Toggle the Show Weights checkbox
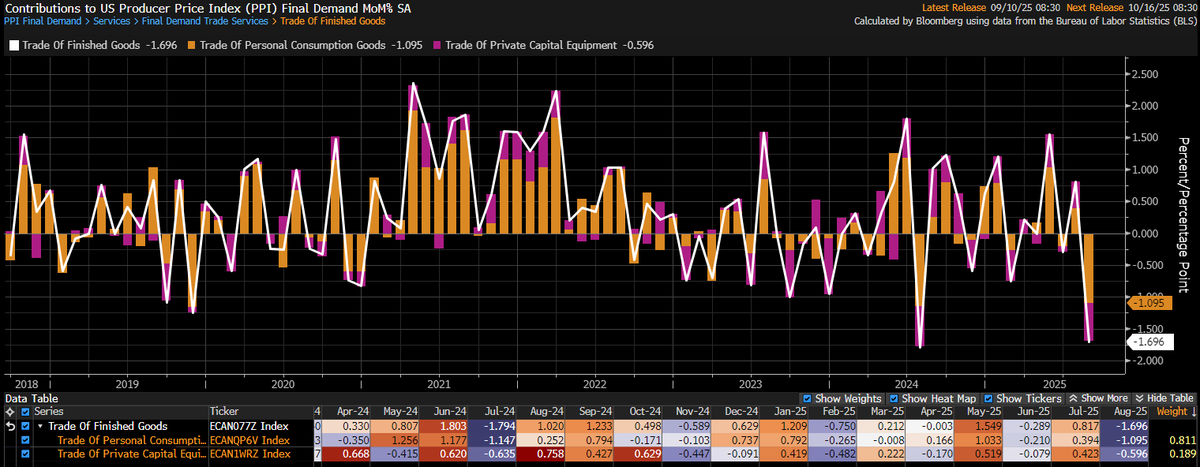Viewport: 1200px width, 467px height. pyautogui.click(x=807, y=398)
